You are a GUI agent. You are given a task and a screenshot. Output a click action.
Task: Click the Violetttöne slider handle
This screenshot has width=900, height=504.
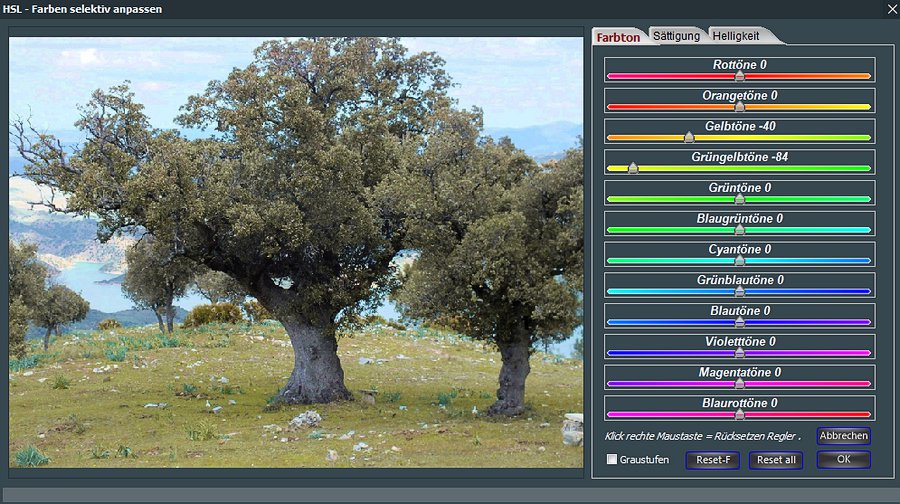[740, 354]
